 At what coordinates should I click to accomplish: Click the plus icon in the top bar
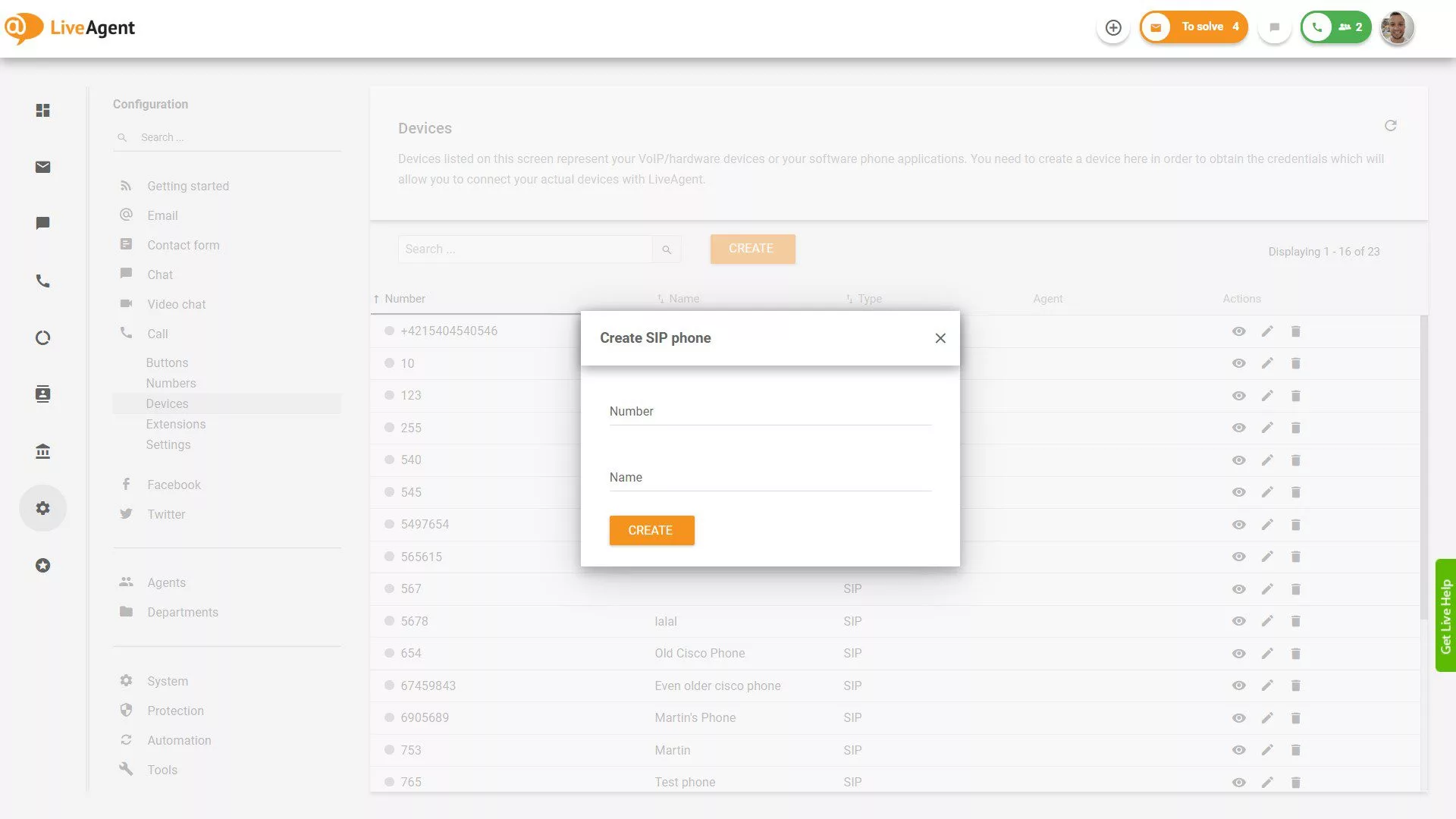tap(1112, 27)
